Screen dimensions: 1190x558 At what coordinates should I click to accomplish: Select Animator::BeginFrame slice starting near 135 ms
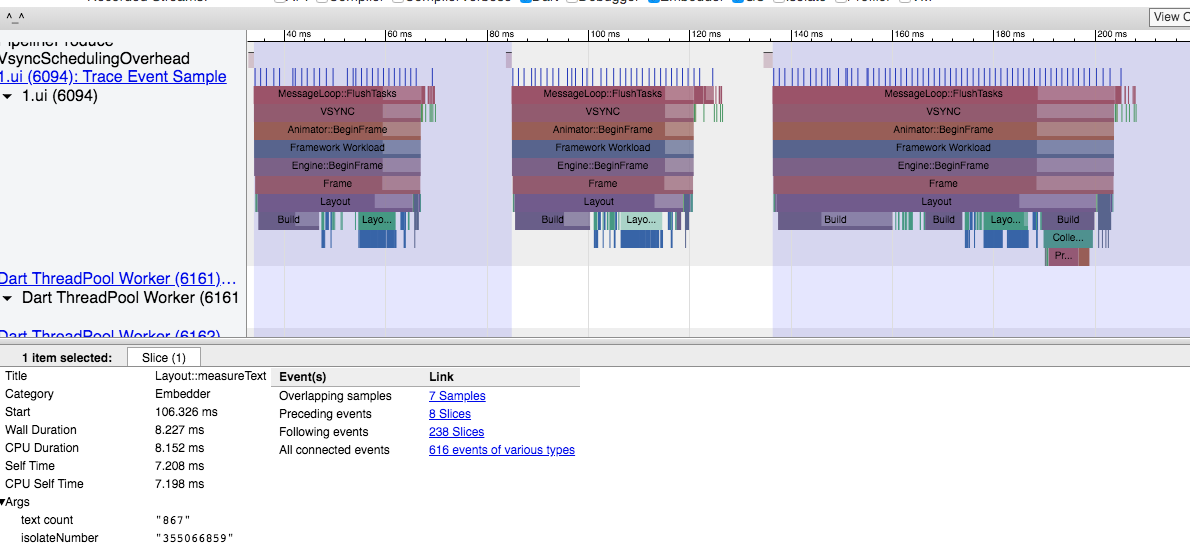click(x=943, y=130)
